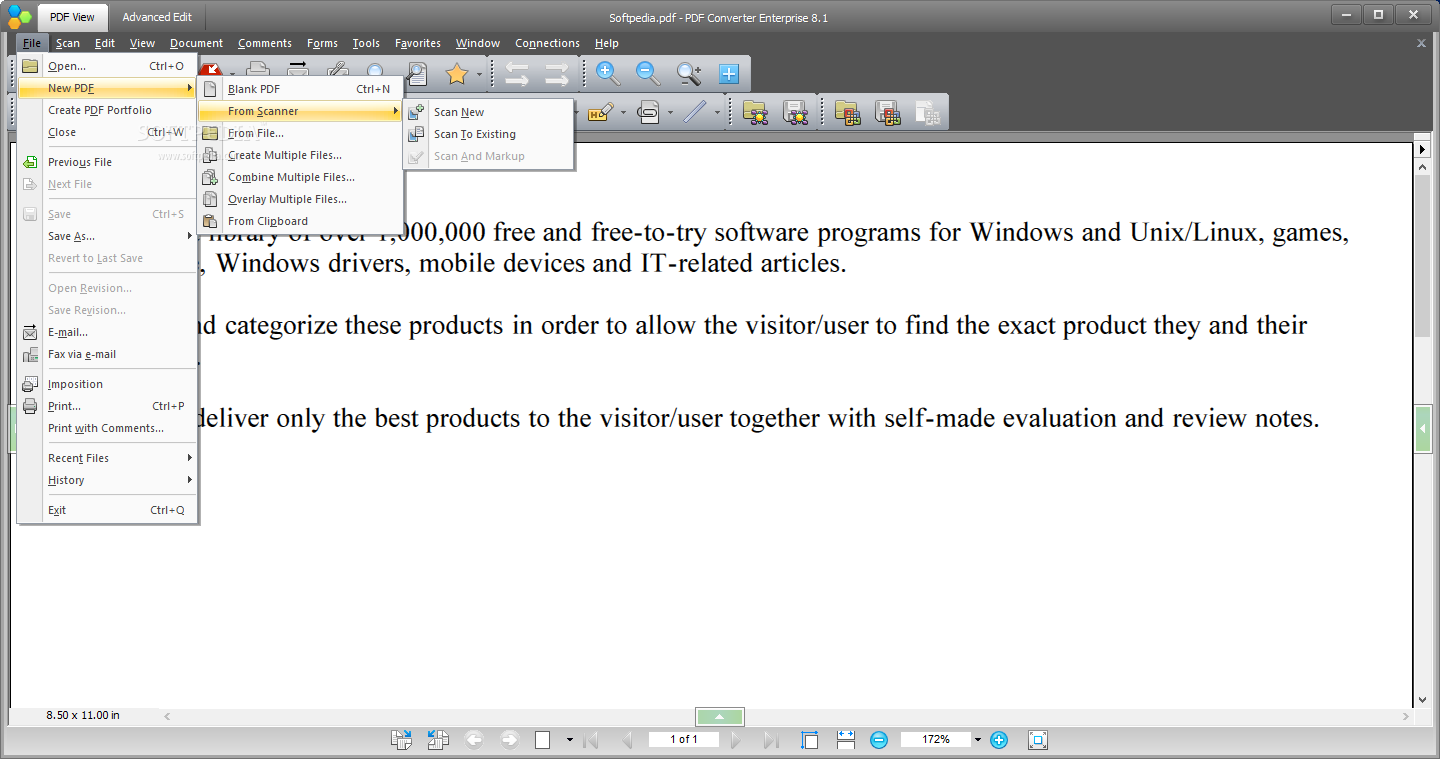Select From File... menu entry

click(x=300, y=133)
